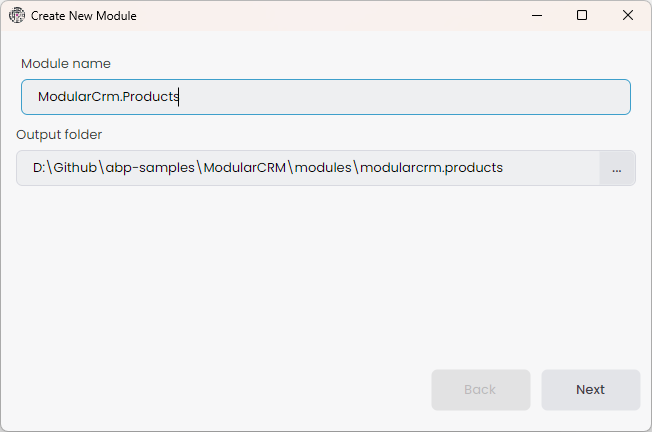Close the Create New Module dialog

click(x=627, y=16)
